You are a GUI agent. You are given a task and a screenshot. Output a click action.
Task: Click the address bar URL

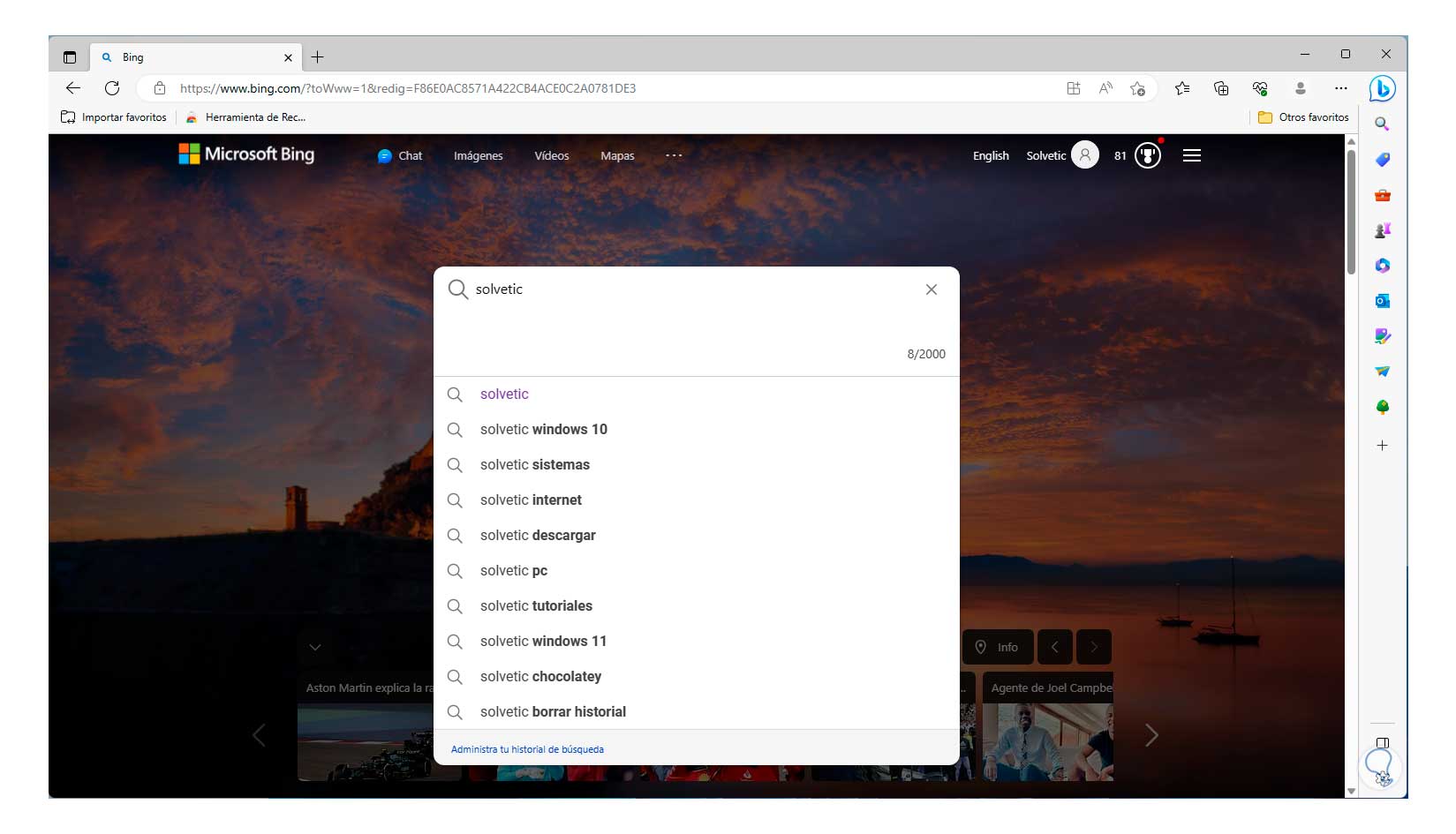coord(408,88)
